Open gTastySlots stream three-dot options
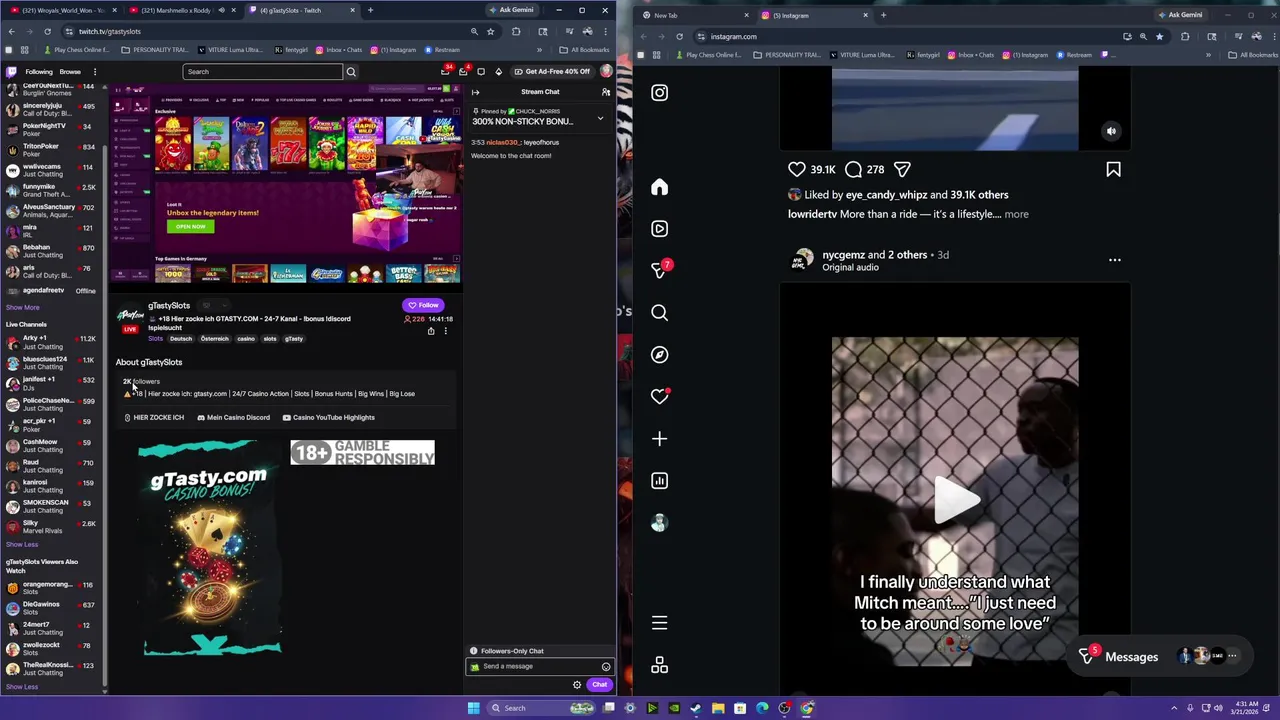Image resolution: width=1280 pixels, height=720 pixels. point(446,331)
